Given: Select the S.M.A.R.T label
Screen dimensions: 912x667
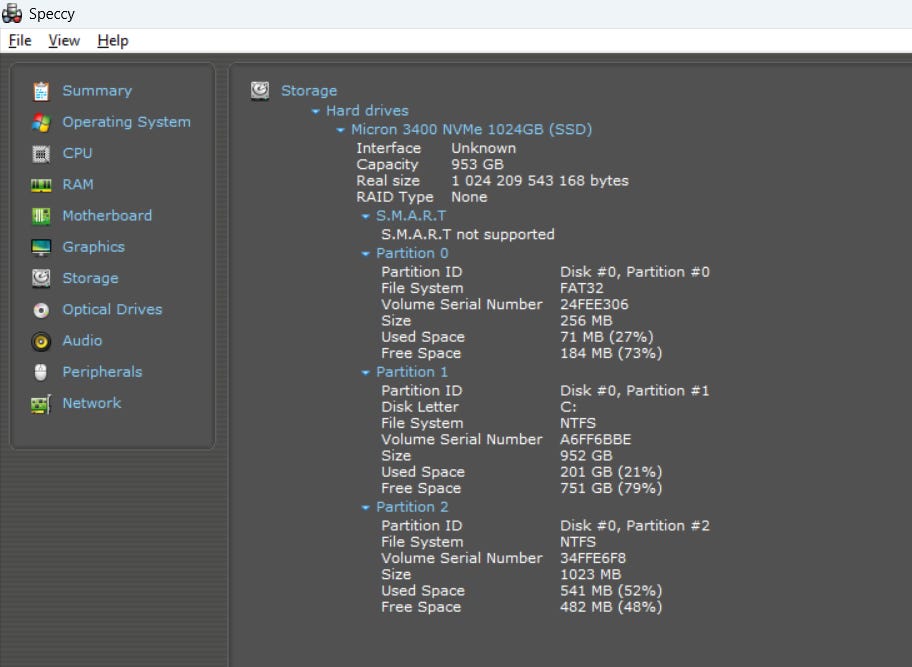Looking at the screenshot, I should (411, 216).
